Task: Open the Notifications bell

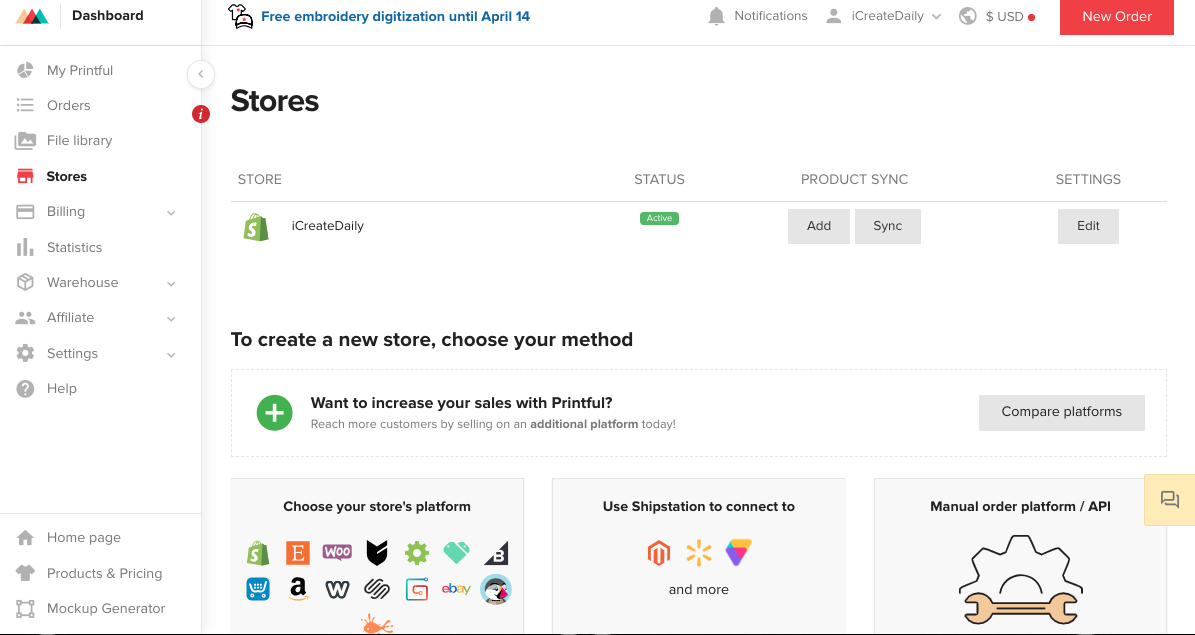Action: (x=716, y=16)
